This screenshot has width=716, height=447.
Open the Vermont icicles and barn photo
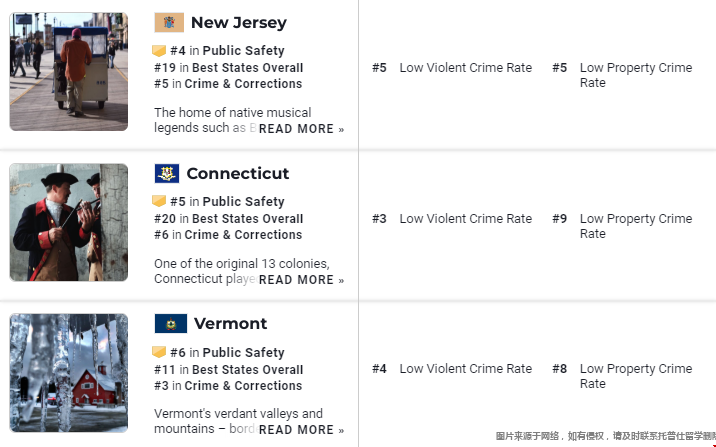tap(69, 373)
